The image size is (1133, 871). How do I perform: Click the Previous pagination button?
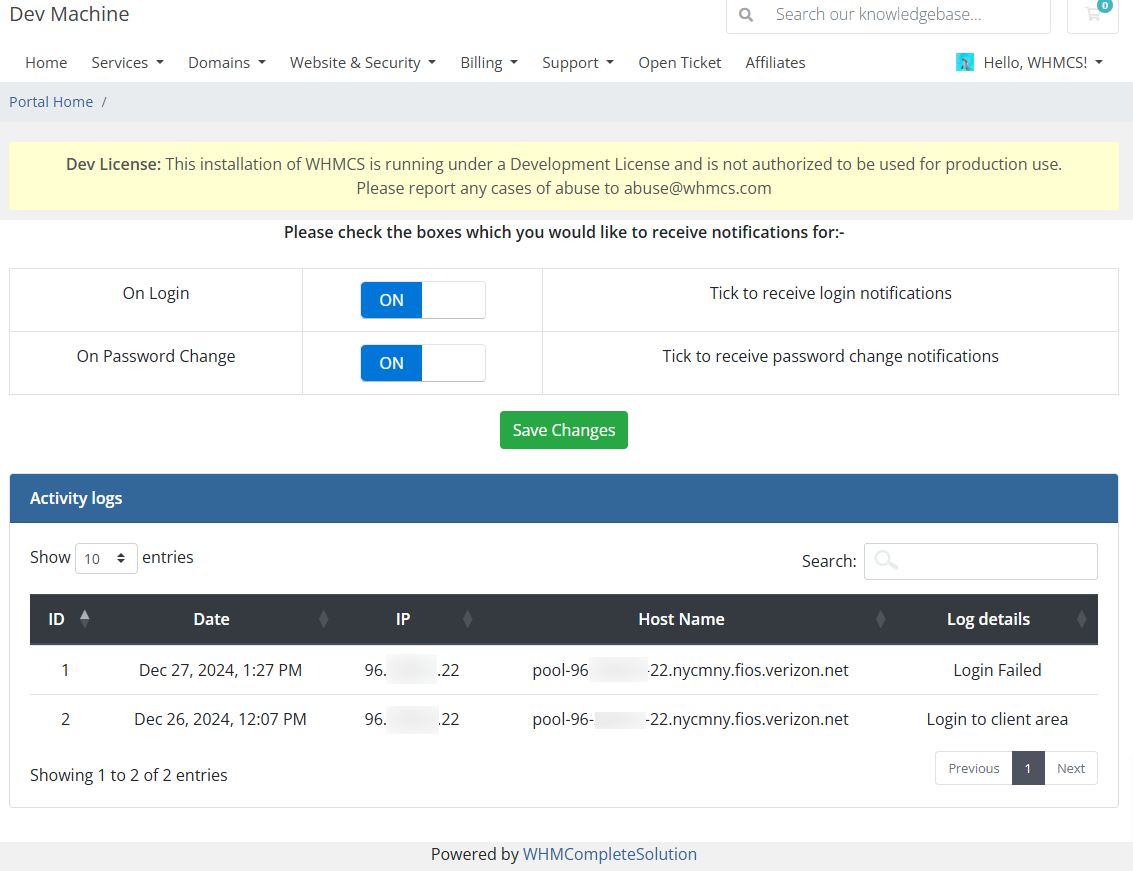973,768
